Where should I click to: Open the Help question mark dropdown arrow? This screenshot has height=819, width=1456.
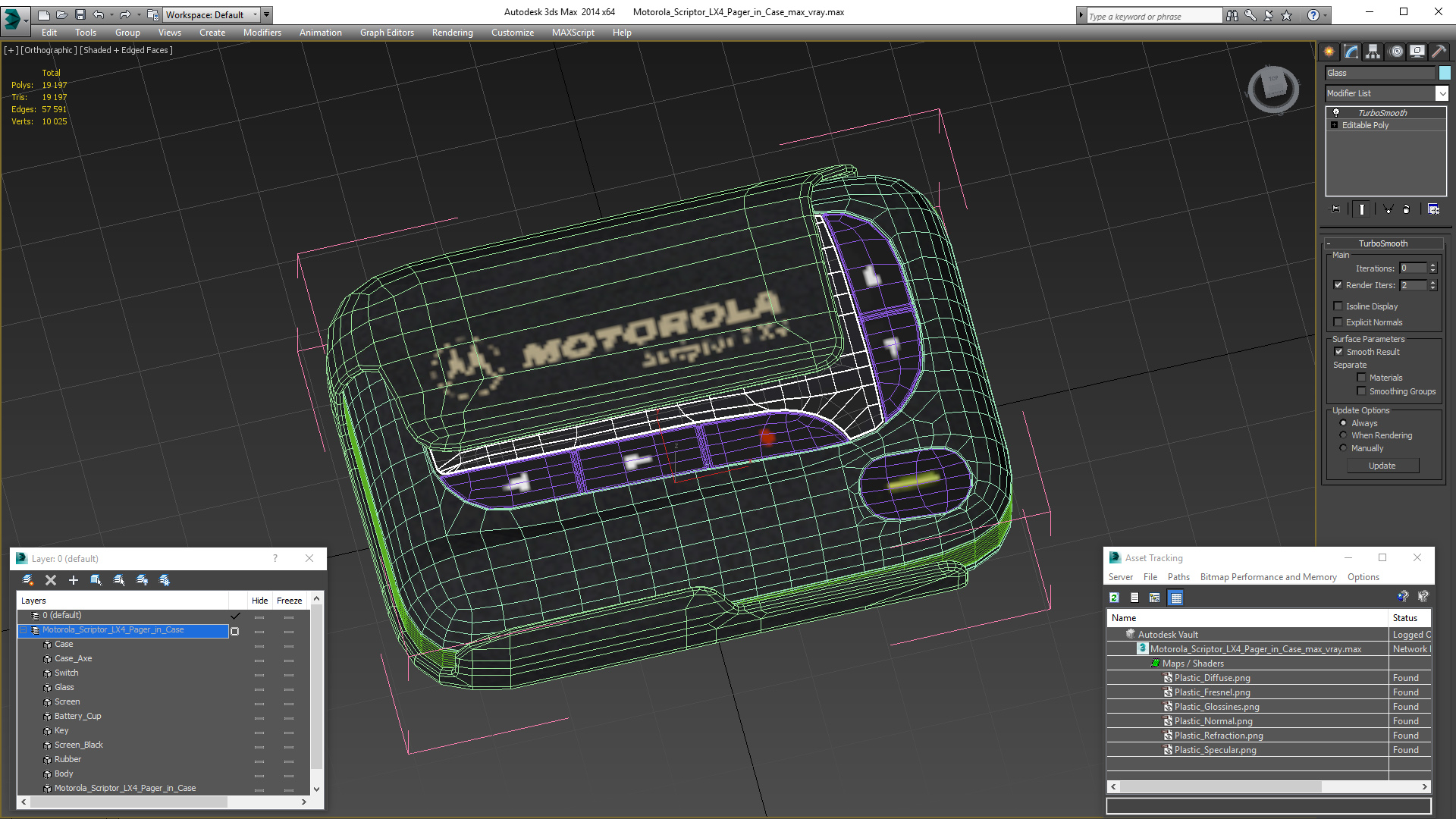[1326, 15]
